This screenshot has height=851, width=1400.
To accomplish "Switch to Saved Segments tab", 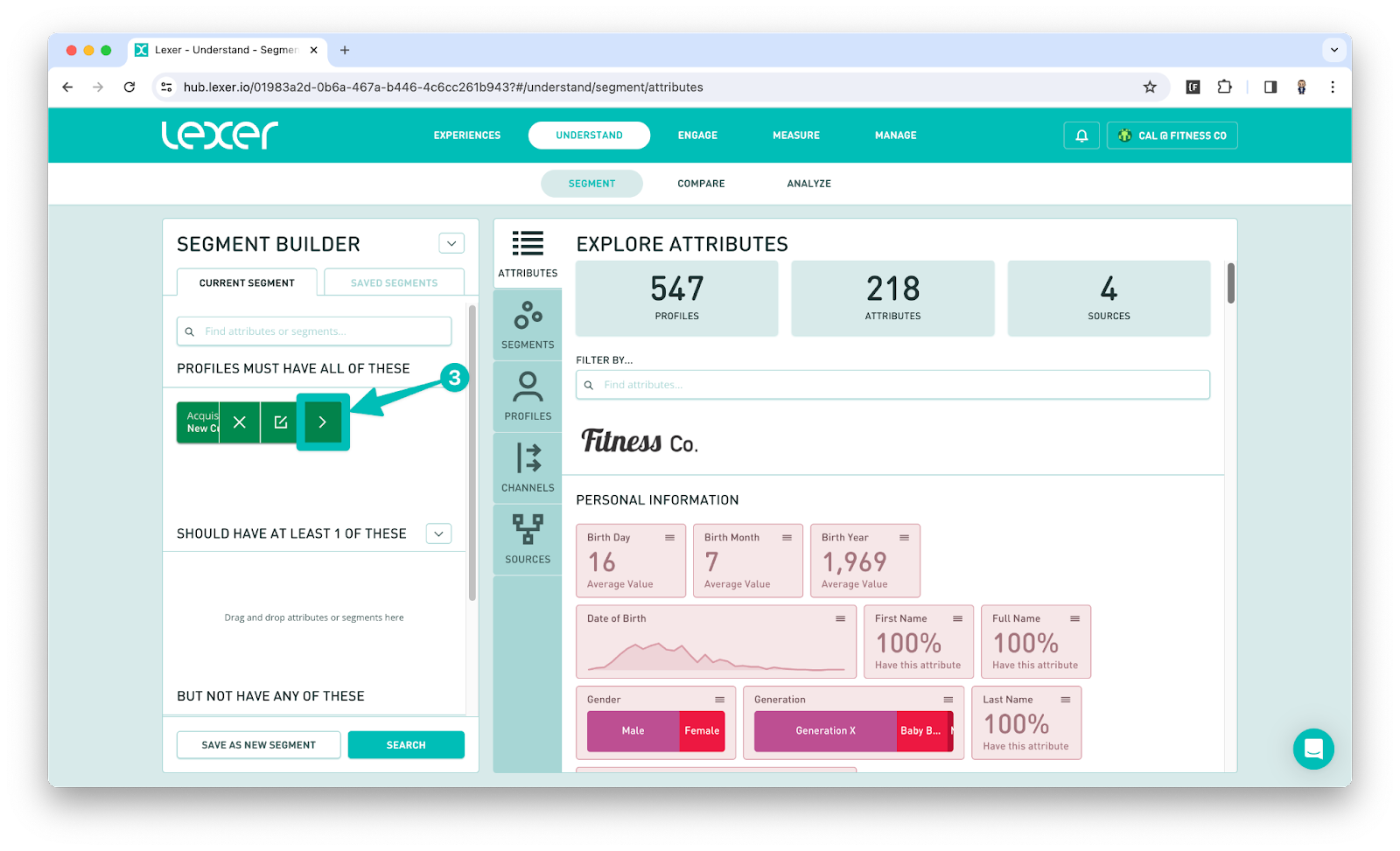I will [394, 283].
